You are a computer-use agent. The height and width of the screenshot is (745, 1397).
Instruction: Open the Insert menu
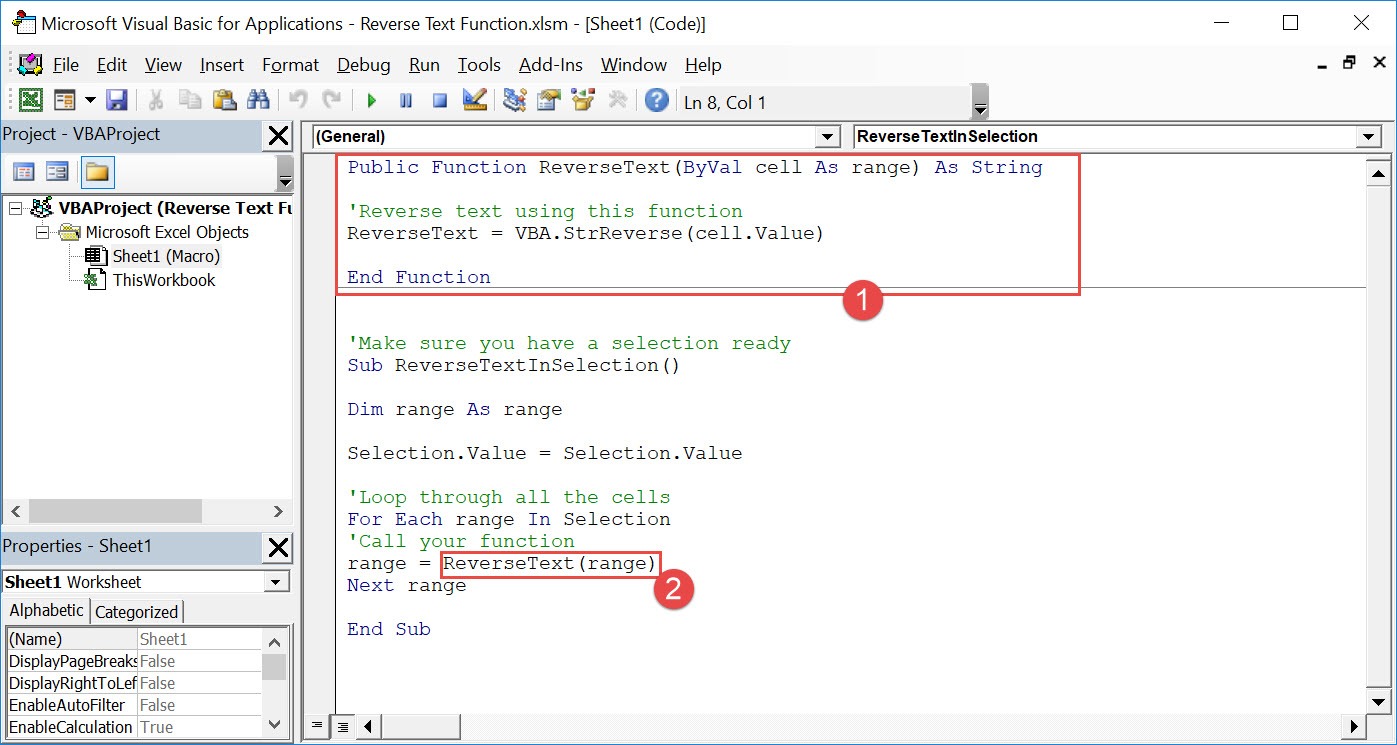point(222,65)
